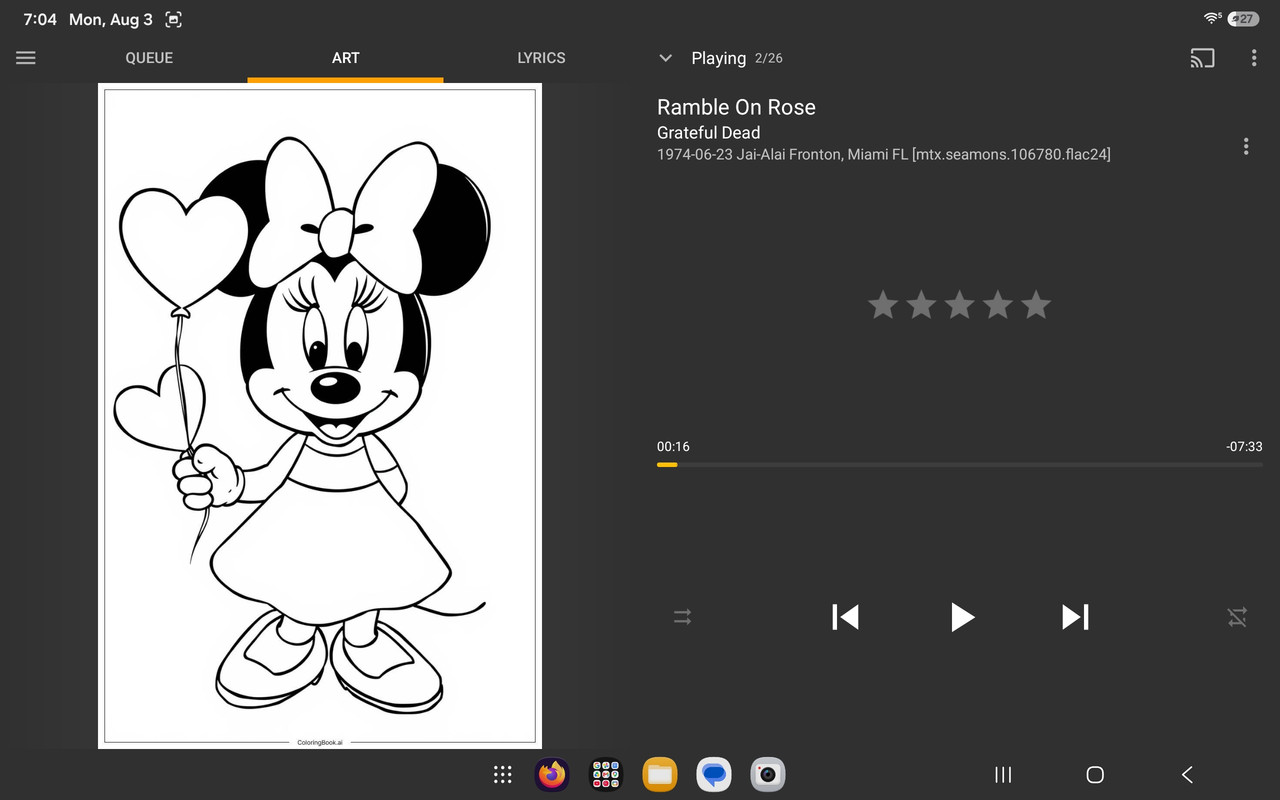This screenshot has width=1280, height=800.
Task: Click the 1974-06-23 Jai-Alai Fronton album text
Action: 884,154
